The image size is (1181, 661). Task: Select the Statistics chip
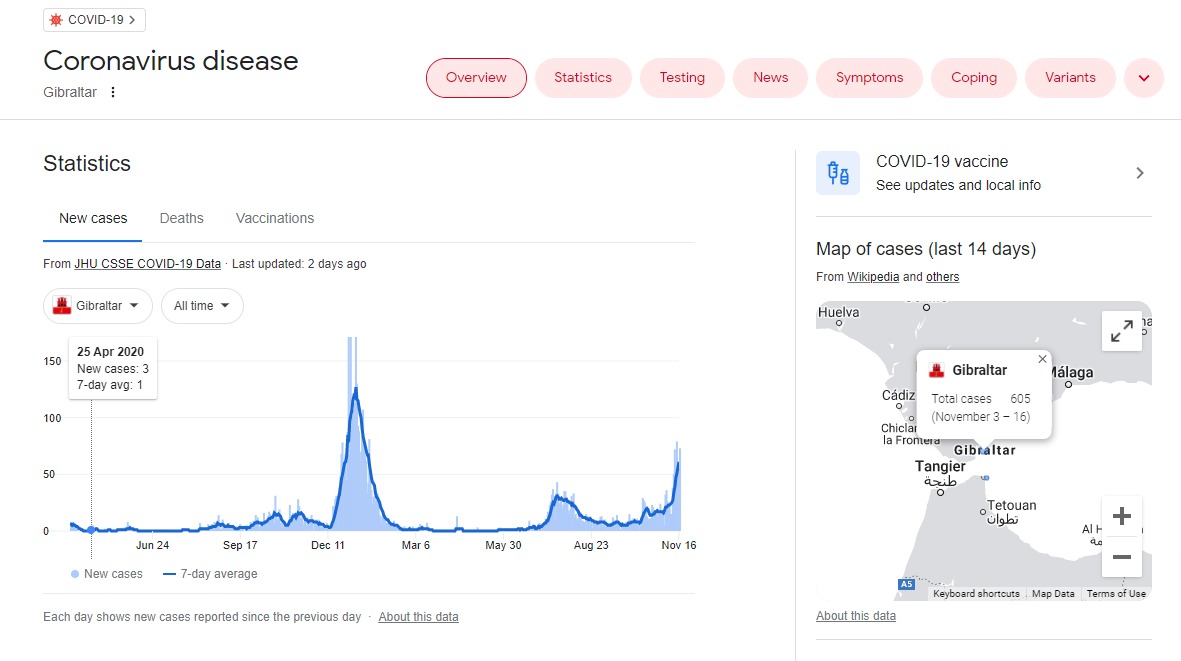(x=583, y=78)
